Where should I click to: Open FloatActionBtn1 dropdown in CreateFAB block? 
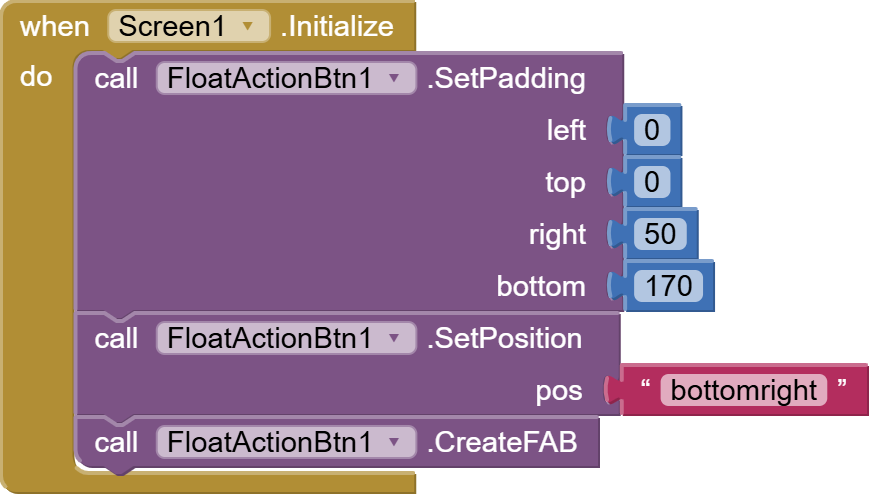point(393,442)
